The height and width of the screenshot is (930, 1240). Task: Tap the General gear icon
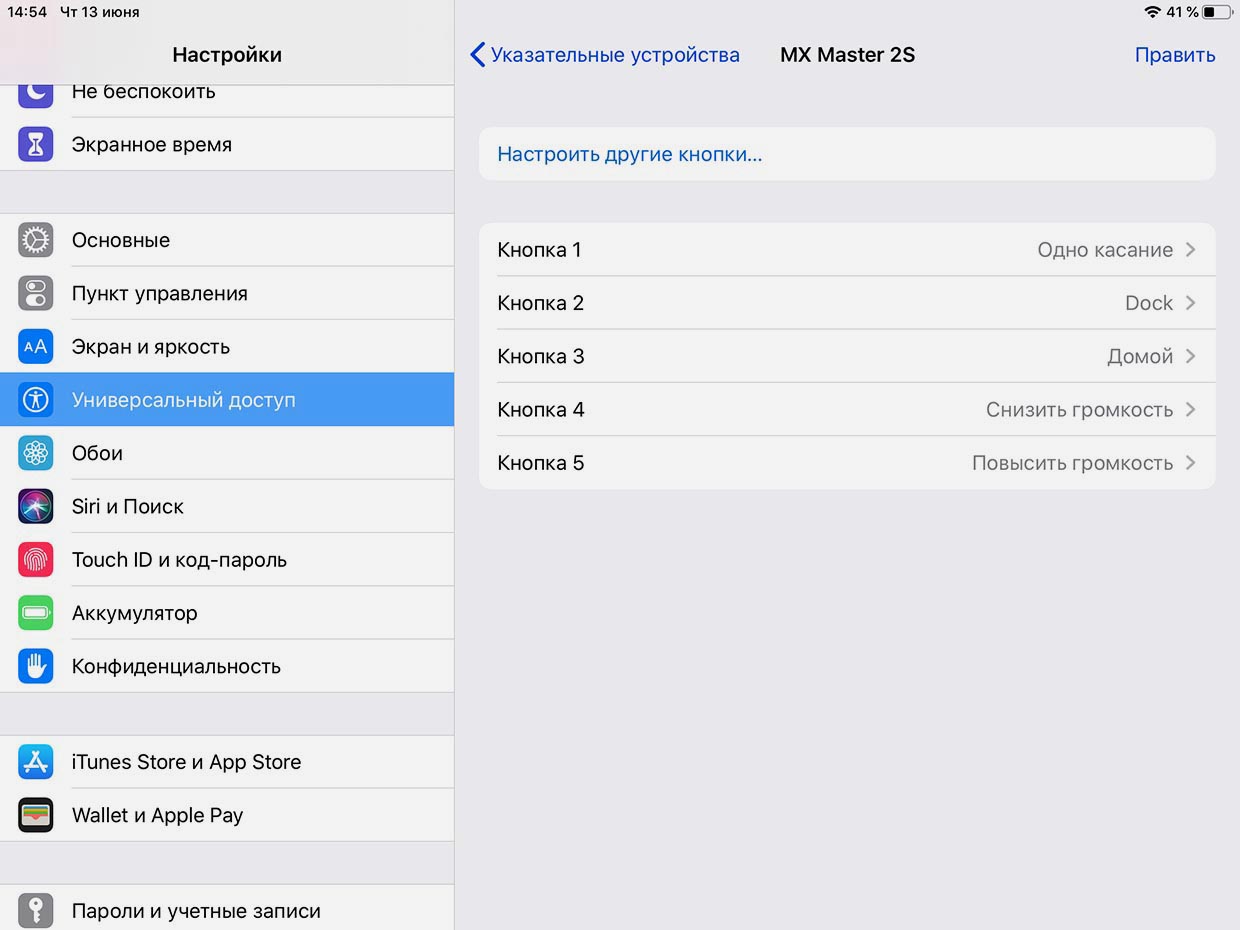[36, 240]
